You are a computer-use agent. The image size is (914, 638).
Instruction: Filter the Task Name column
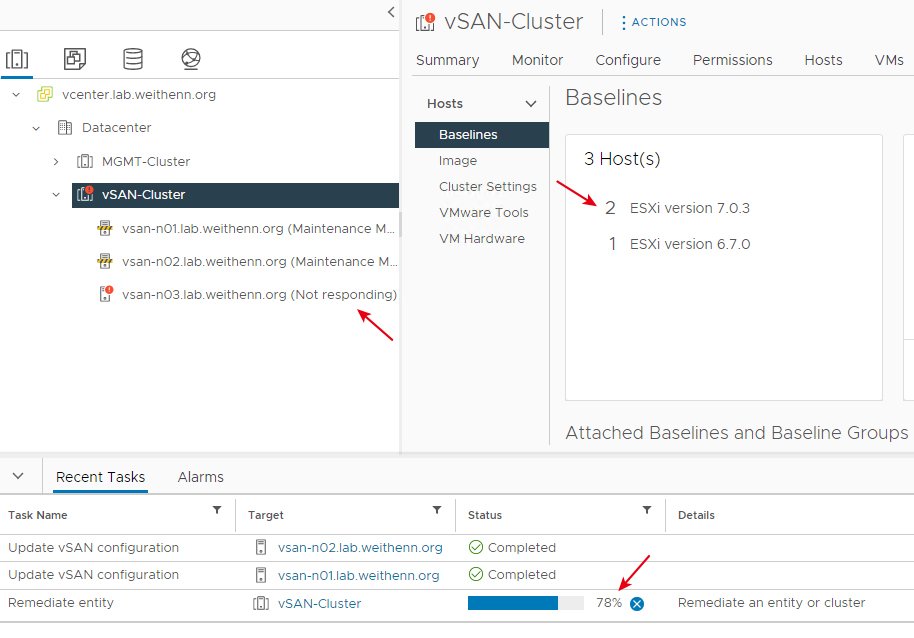217,510
